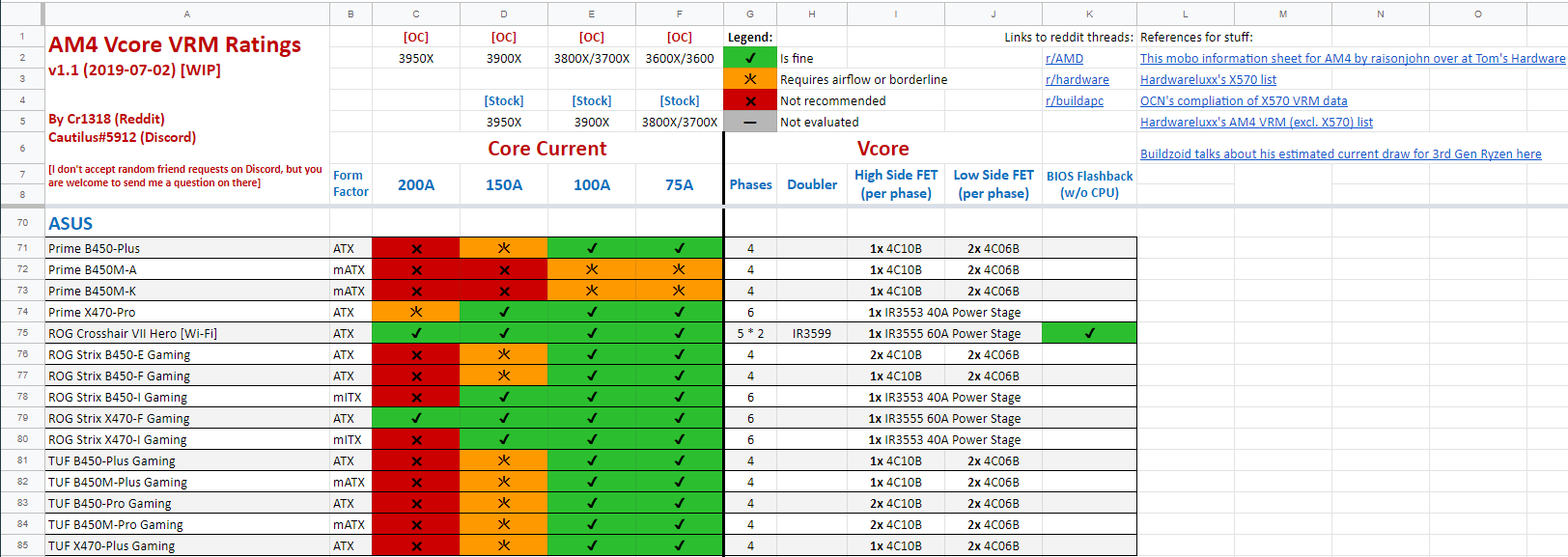Open the r/AMD reddit link
The width and height of the screenshot is (1568, 557).
click(1064, 59)
